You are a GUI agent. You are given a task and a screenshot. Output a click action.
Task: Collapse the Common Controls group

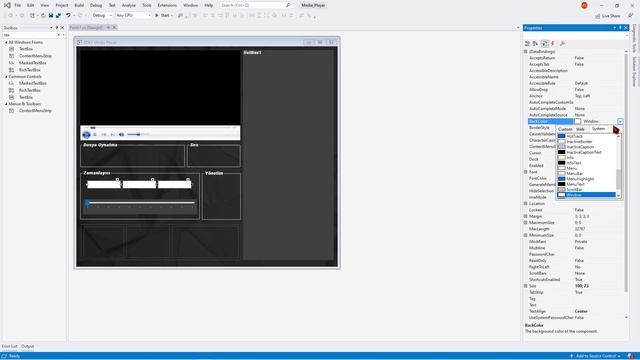pyautogui.click(x=6, y=77)
